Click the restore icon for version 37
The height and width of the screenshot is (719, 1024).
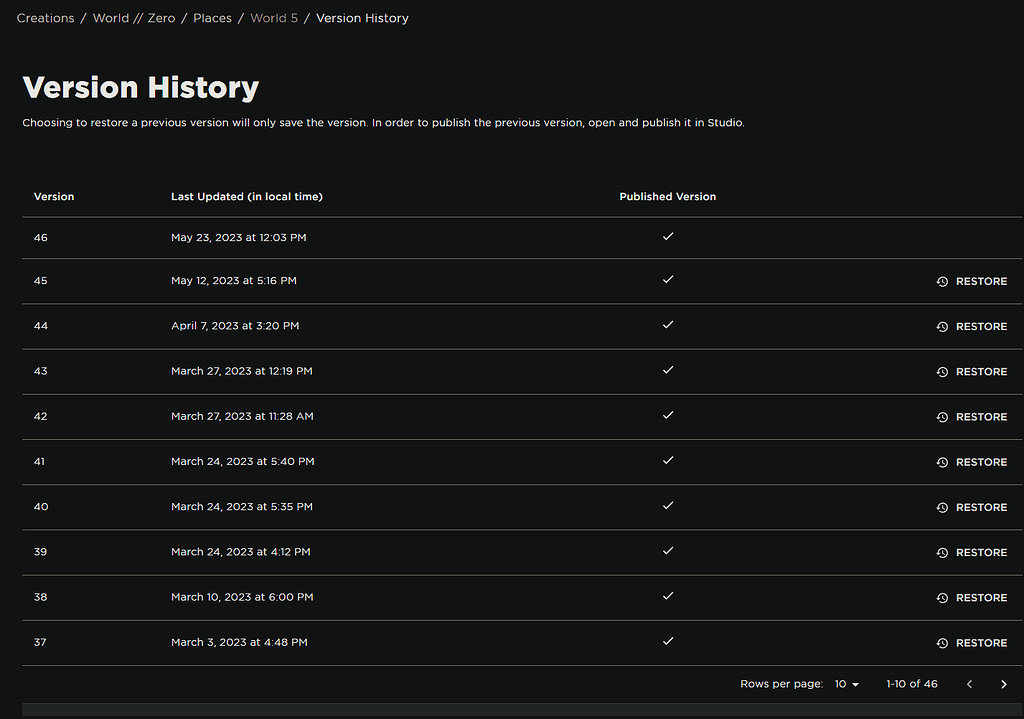click(x=942, y=643)
